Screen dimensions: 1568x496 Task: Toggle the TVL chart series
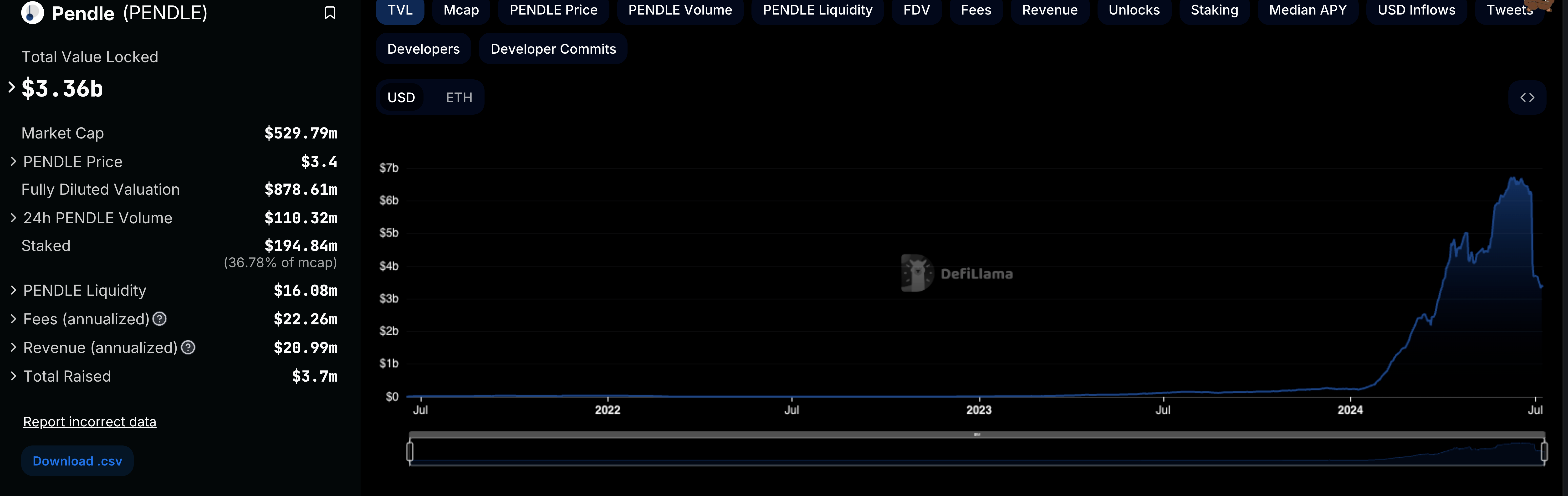tap(400, 10)
